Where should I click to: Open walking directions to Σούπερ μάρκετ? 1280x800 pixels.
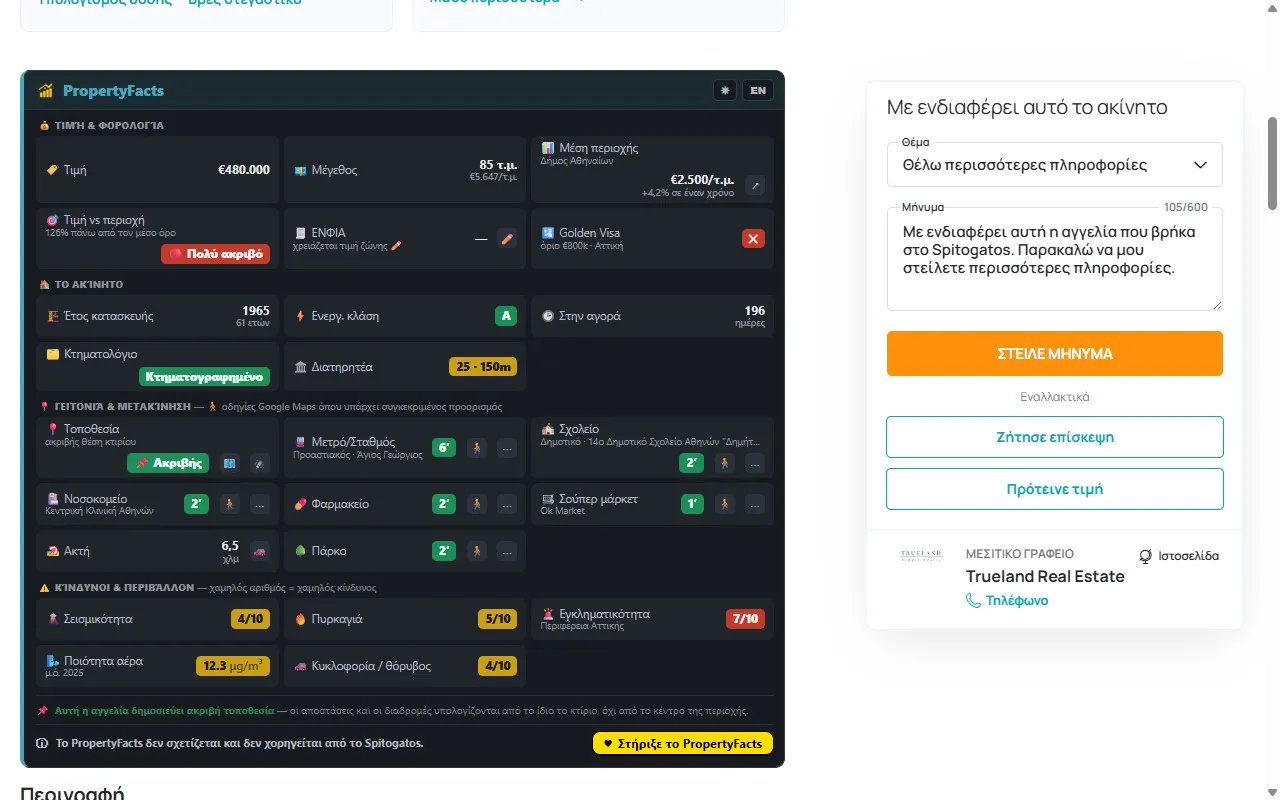pyautogui.click(x=725, y=504)
